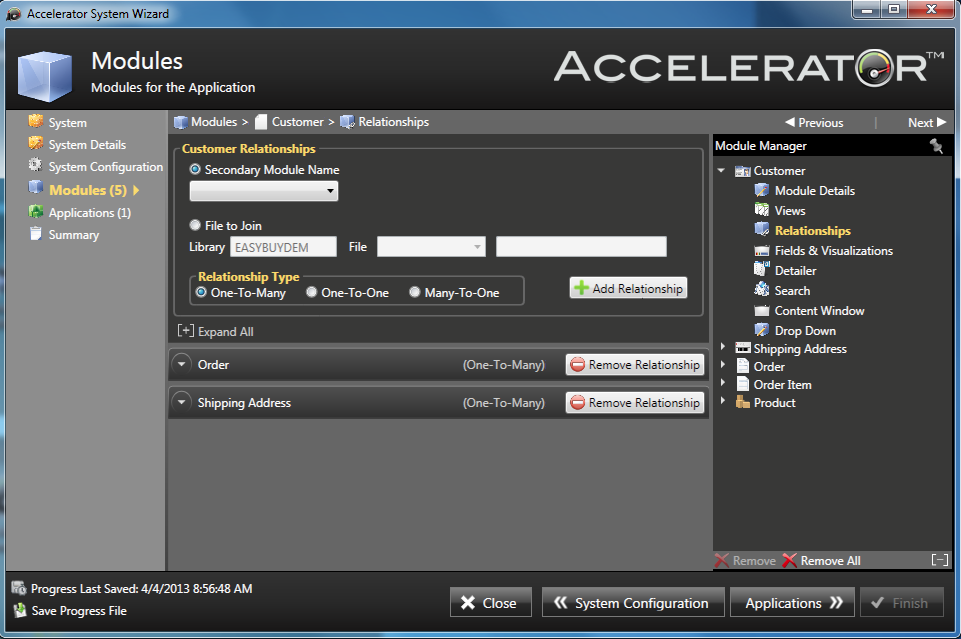Expand the Order tree node

[x=723, y=365]
